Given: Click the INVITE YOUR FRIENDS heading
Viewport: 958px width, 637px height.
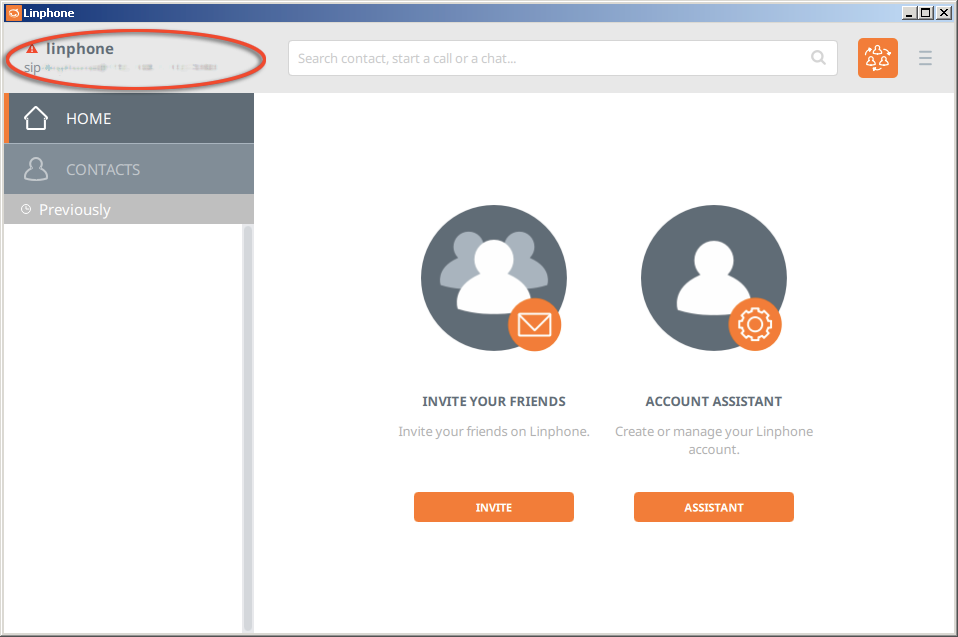Looking at the screenshot, I should [494, 401].
